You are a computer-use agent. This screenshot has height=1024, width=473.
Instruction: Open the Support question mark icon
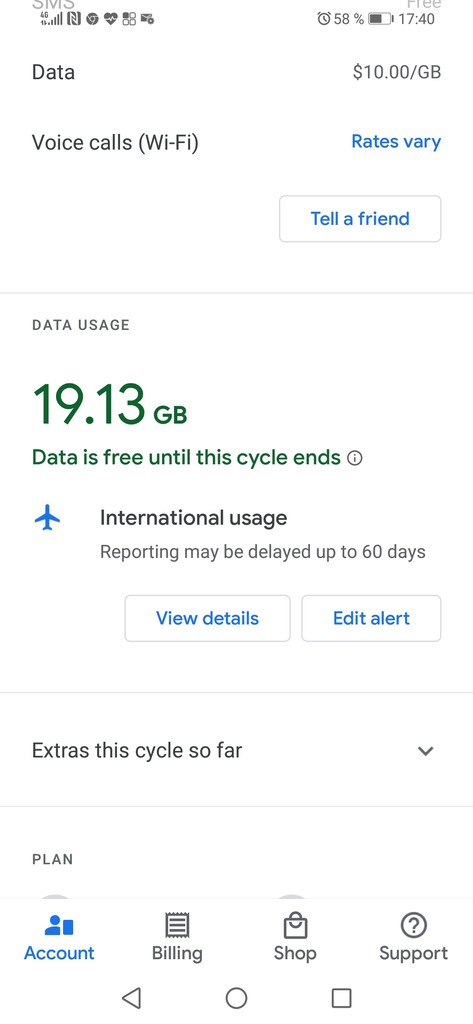[414, 926]
